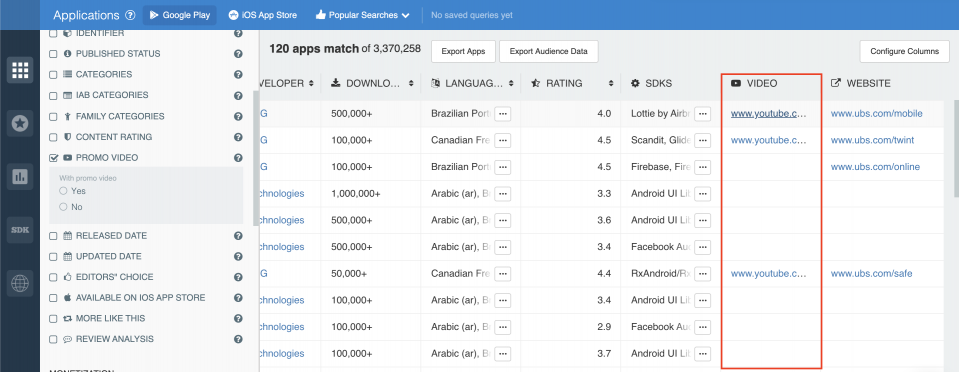The image size is (959, 372).
Task: Enable the Published Status filter checkbox
Action: (53, 54)
